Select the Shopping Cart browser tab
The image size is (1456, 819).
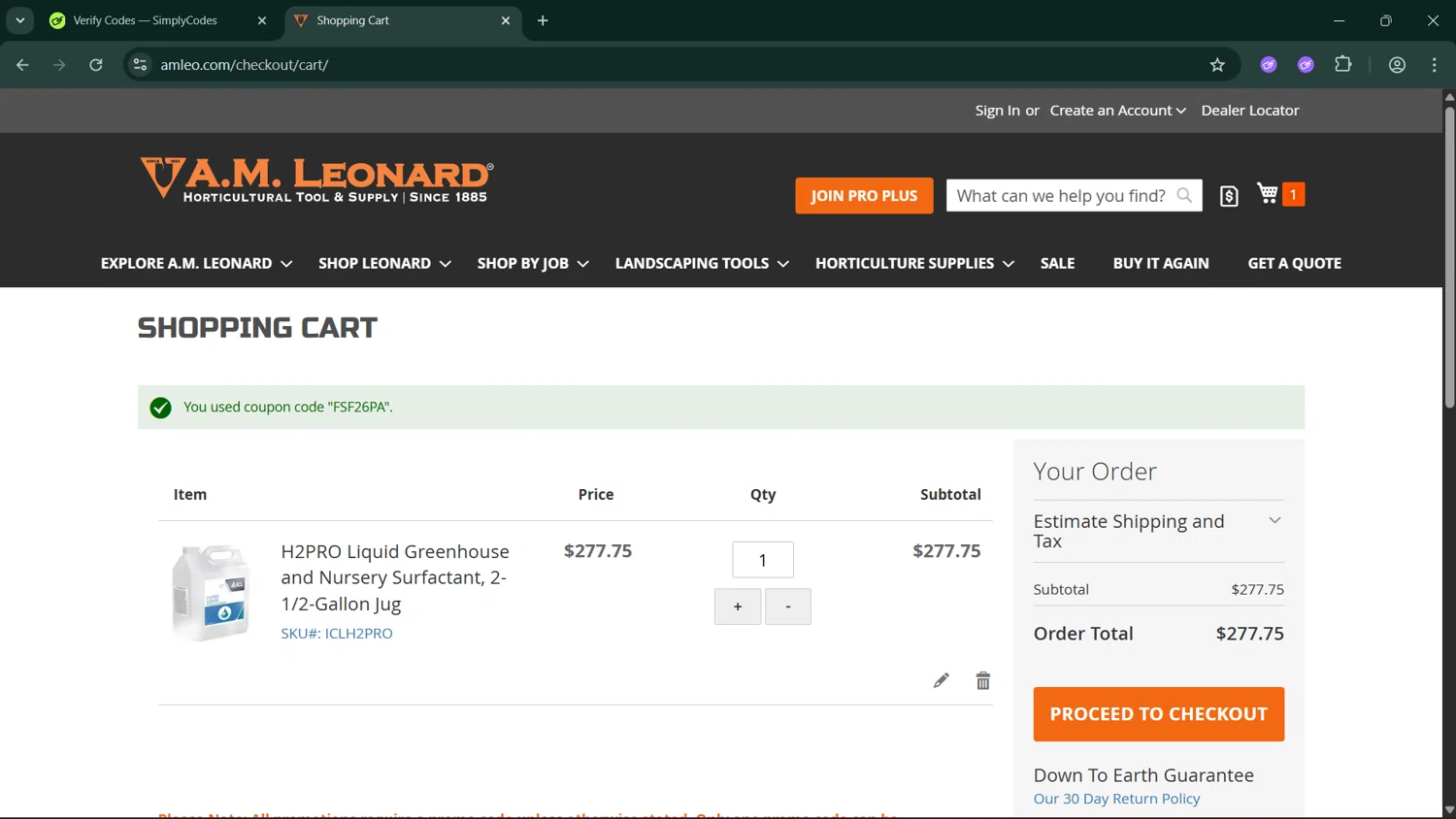[402, 20]
